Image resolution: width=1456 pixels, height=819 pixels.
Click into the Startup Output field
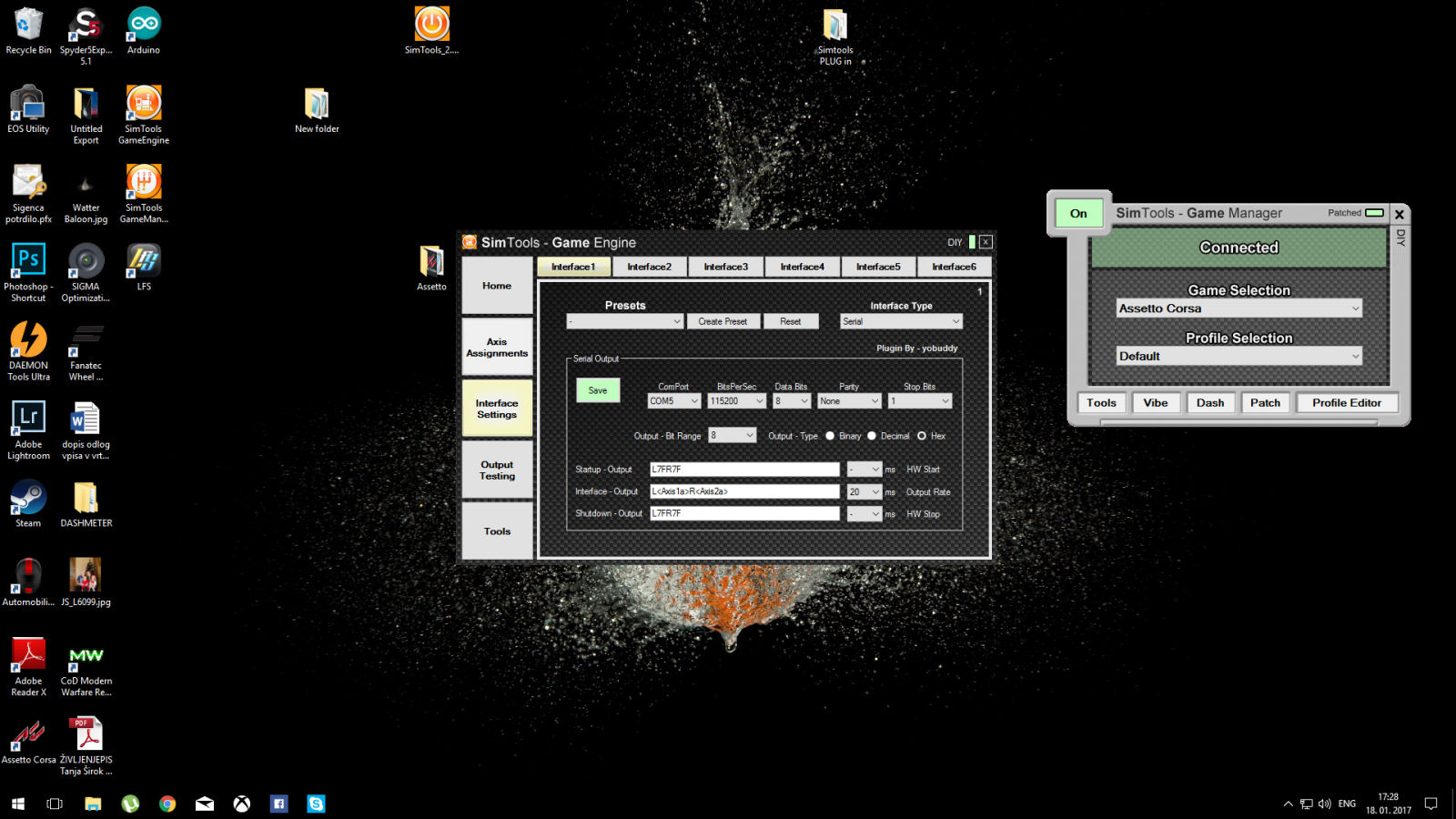[x=744, y=470]
